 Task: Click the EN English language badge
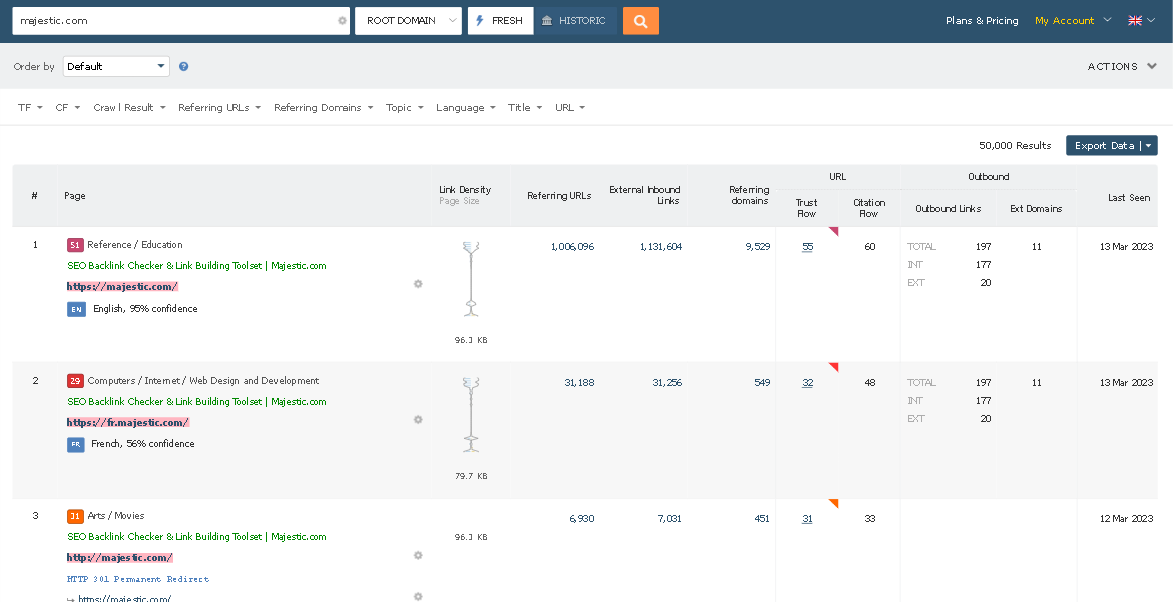pos(76,309)
